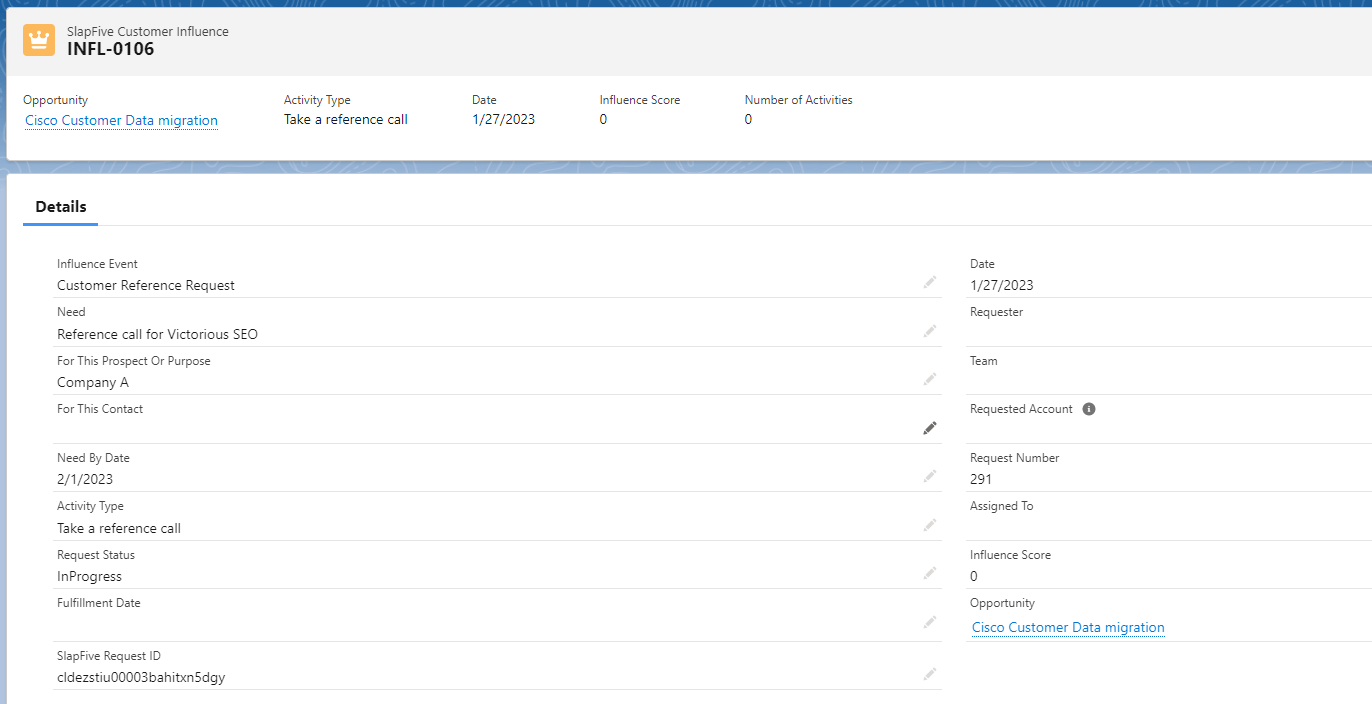
Task: Click pencil icon in Activity Type row
Action: point(930,525)
